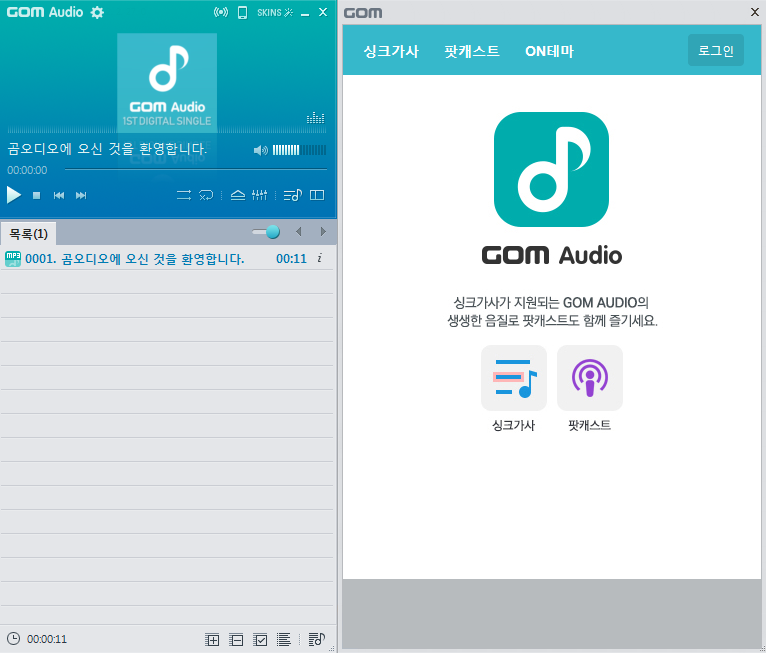Toggle A-B section repeat
The height and width of the screenshot is (653, 766).
tap(206, 195)
